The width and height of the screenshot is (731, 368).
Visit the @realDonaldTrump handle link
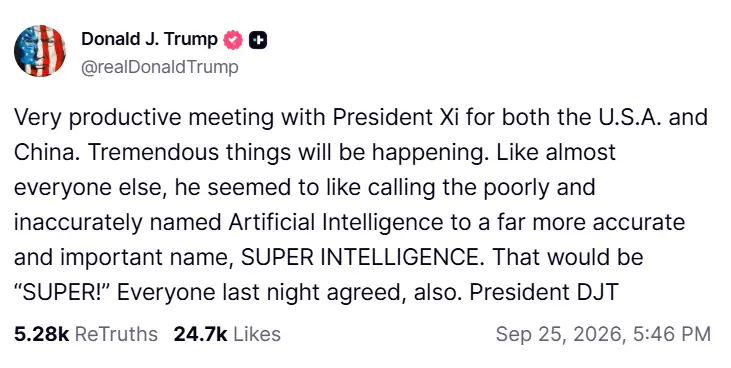pyautogui.click(x=160, y=67)
